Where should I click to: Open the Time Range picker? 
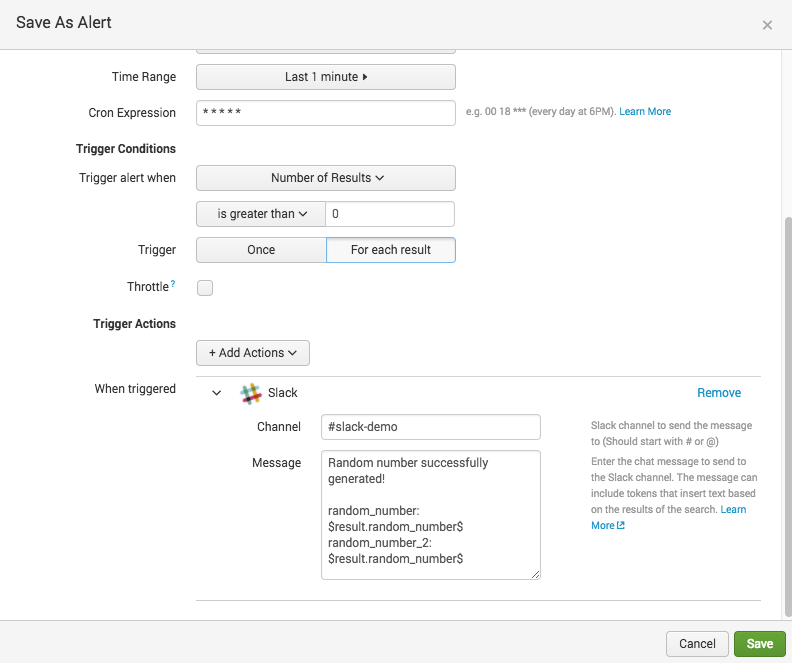325,77
